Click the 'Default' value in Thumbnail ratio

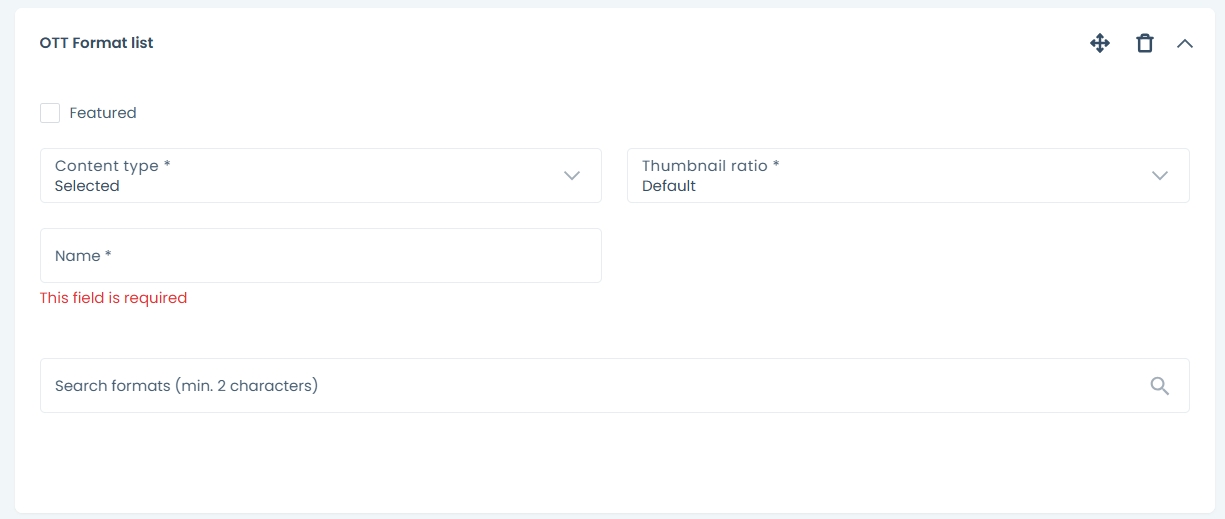pyautogui.click(x=669, y=186)
